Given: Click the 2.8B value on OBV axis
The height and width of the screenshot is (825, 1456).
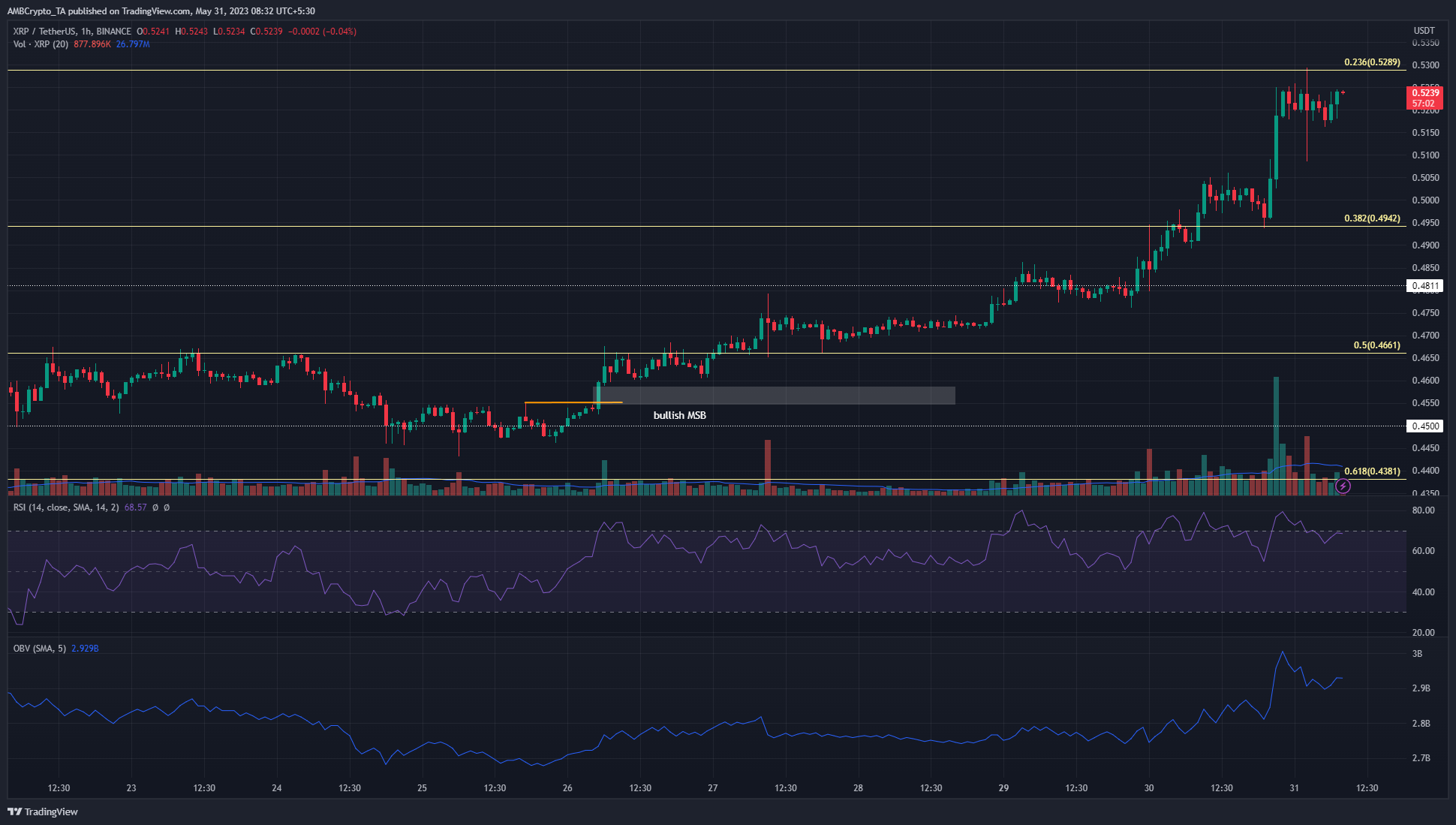Looking at the screenshot, I should coord(1421,724).
